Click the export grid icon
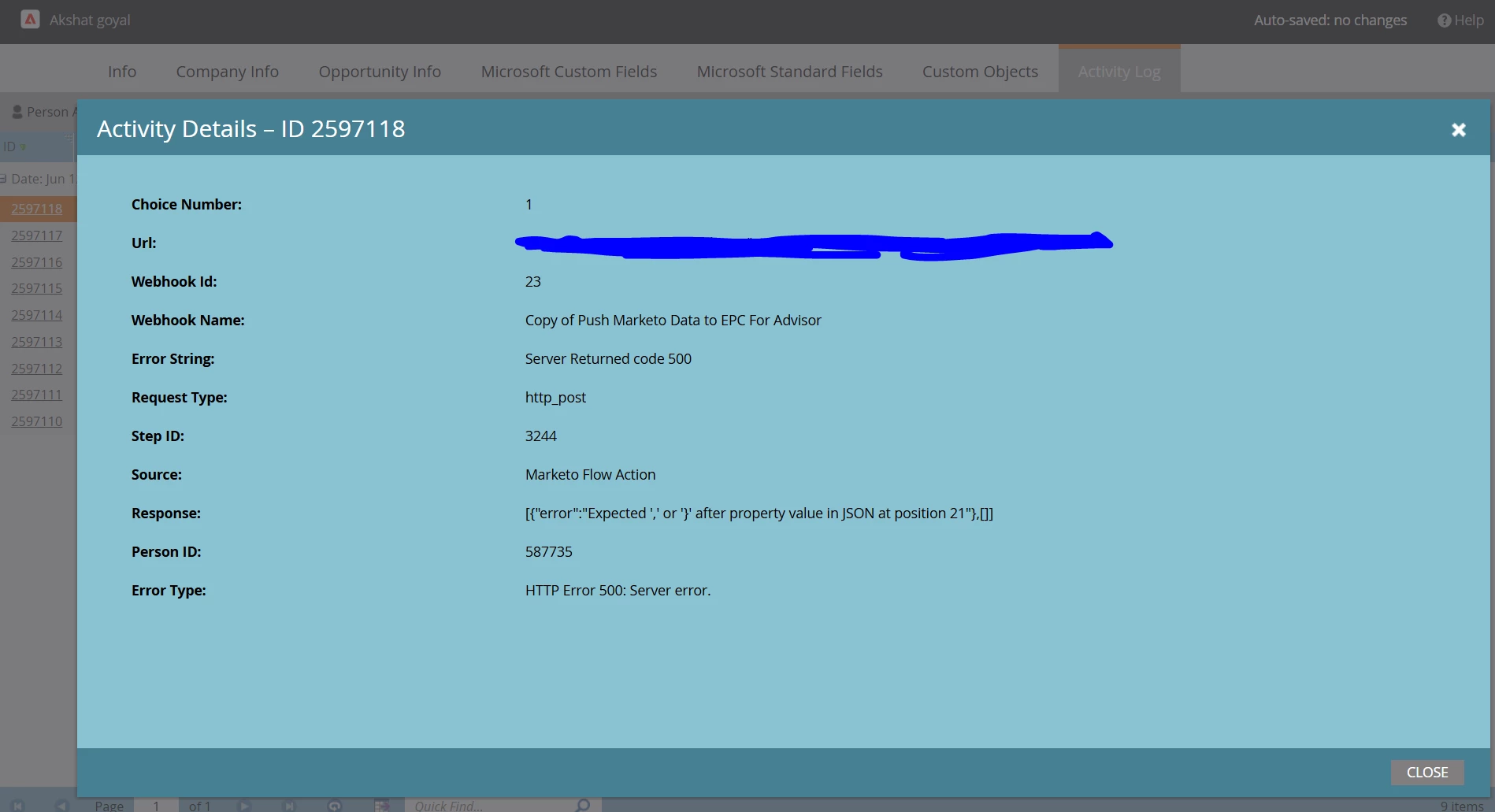This screenshot has width=1495, height=812. click(x=382, y=806)
